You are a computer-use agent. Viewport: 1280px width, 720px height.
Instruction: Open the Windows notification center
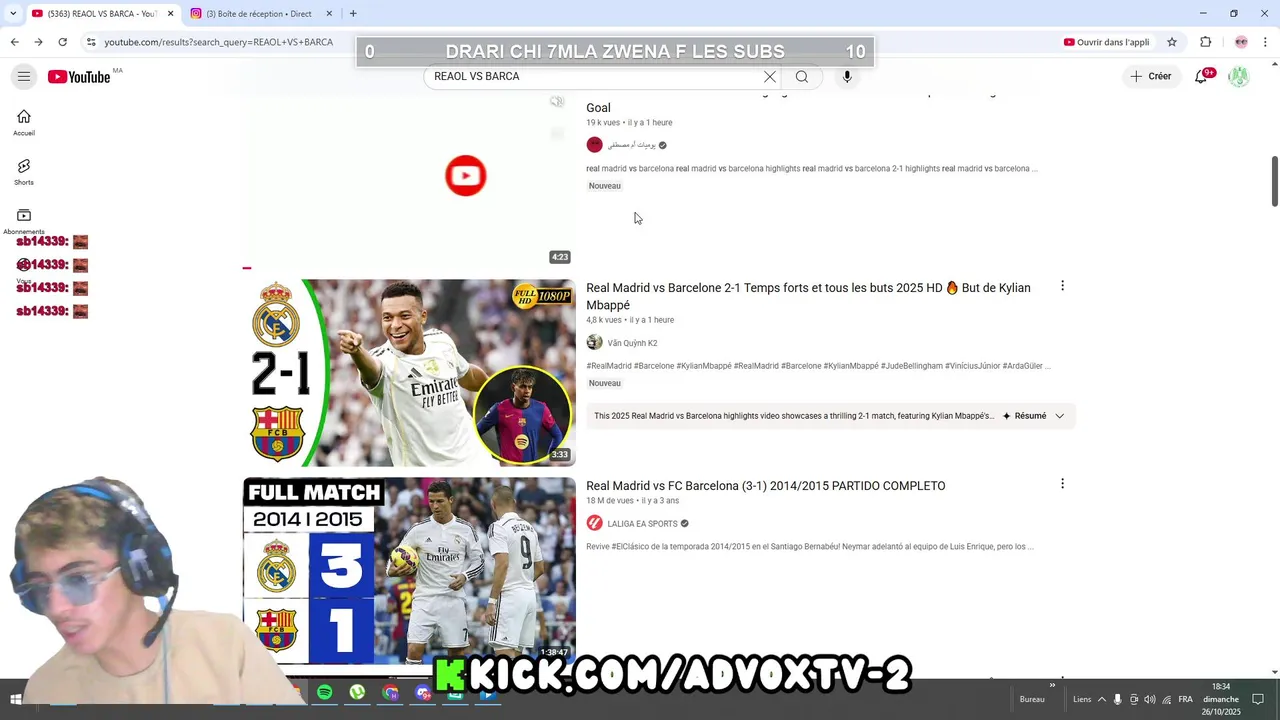pyautogui.click(x=1259, y=699)
